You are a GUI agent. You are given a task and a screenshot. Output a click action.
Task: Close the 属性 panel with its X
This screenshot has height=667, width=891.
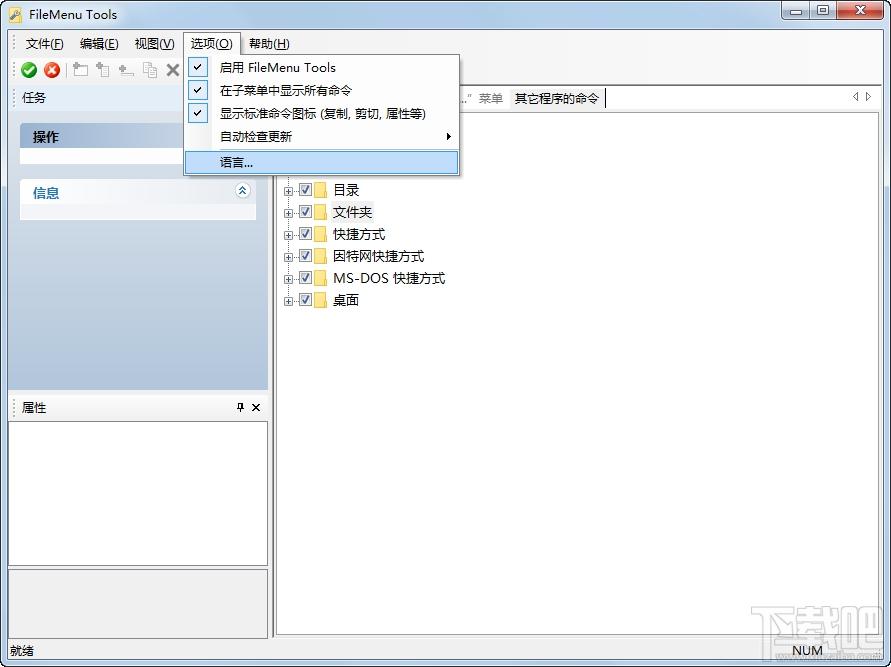pos(256,407)
